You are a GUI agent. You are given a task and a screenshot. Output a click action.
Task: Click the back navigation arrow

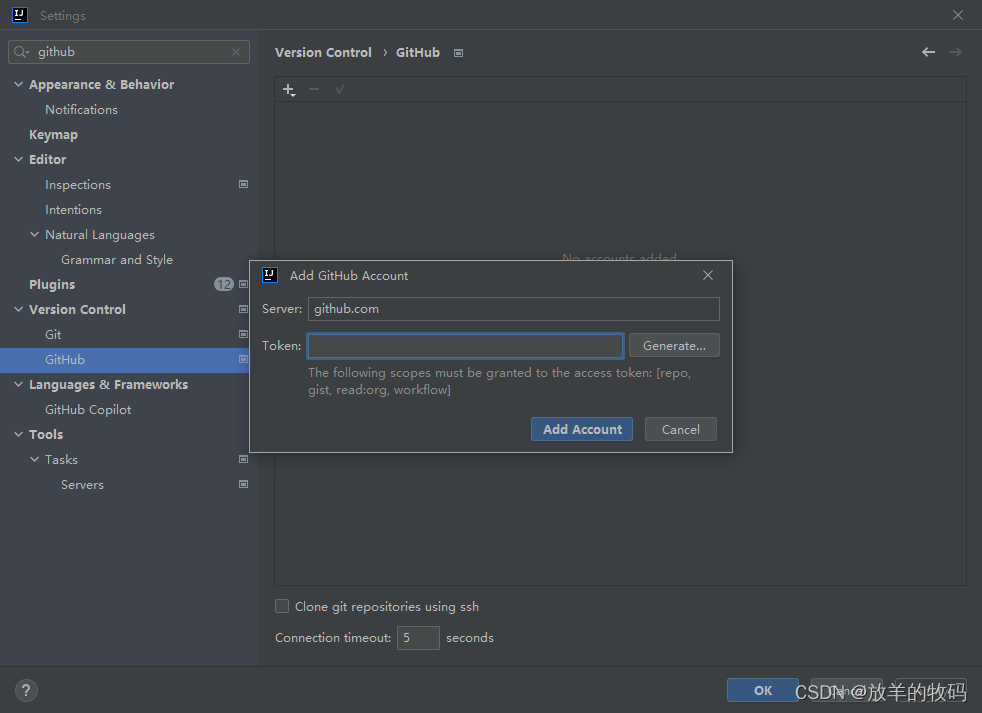(x=928, y=52)
